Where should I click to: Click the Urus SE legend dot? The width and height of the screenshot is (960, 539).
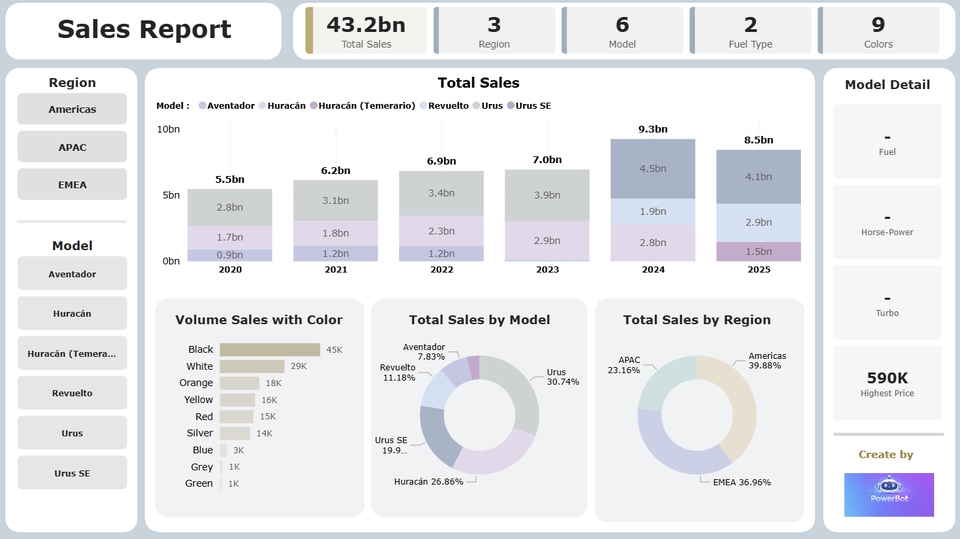(511, 105)
